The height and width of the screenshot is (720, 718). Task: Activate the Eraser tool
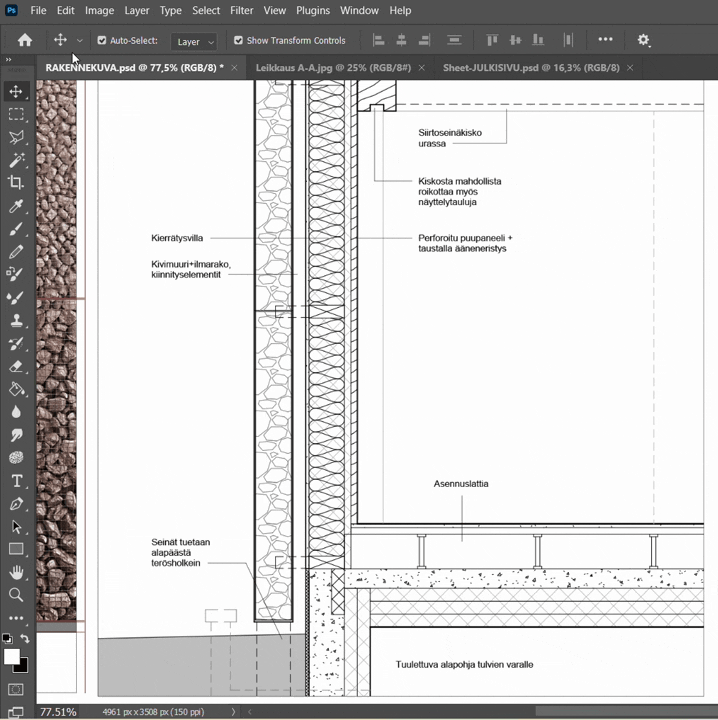16,367
